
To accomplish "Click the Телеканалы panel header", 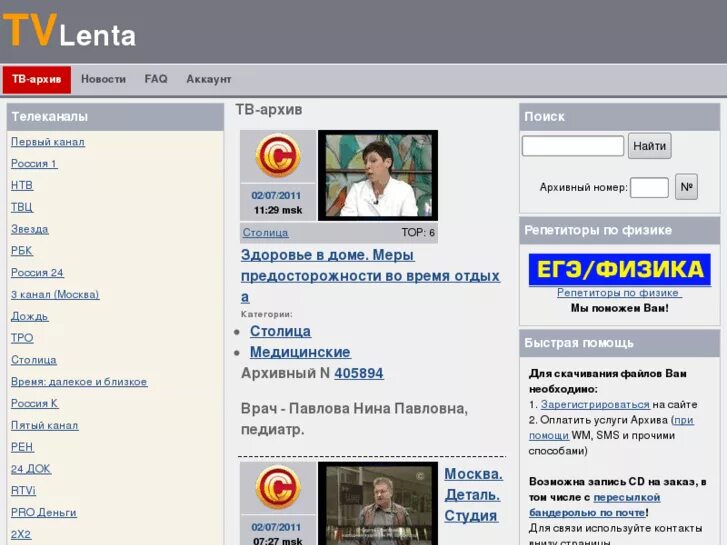I will tap(115, 116).
